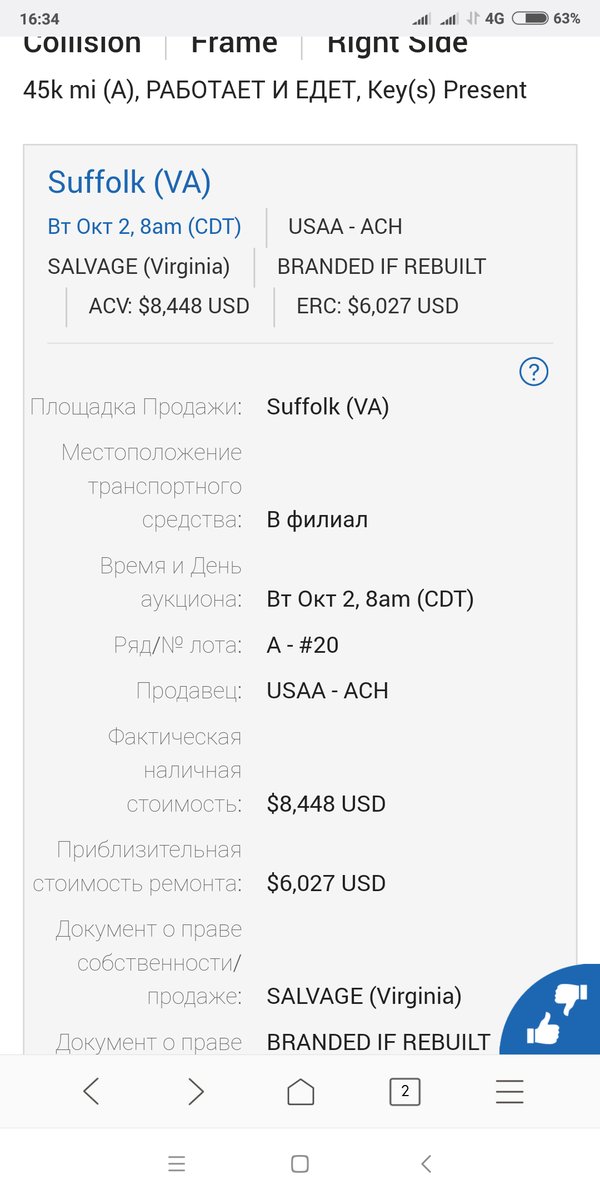
Task: Select the lot number A - #20
Action: 303,645
